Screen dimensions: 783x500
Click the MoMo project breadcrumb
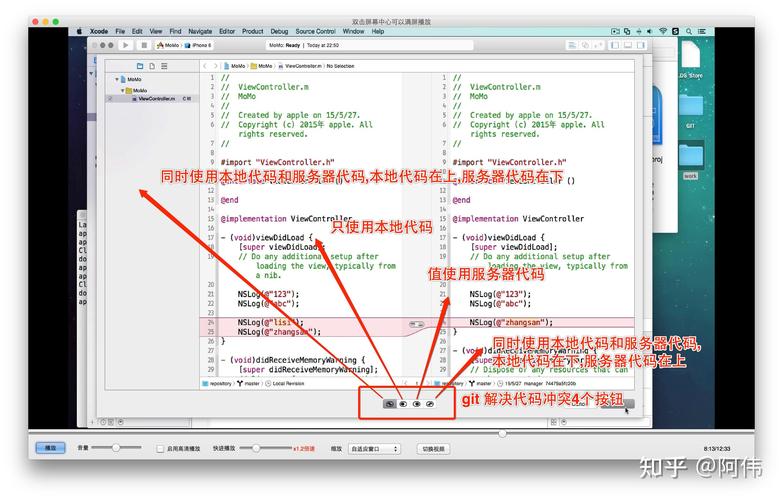tap(235, 66)
